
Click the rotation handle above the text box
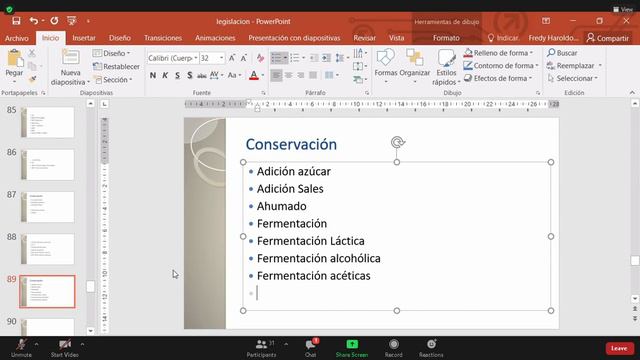coord(398,142)
